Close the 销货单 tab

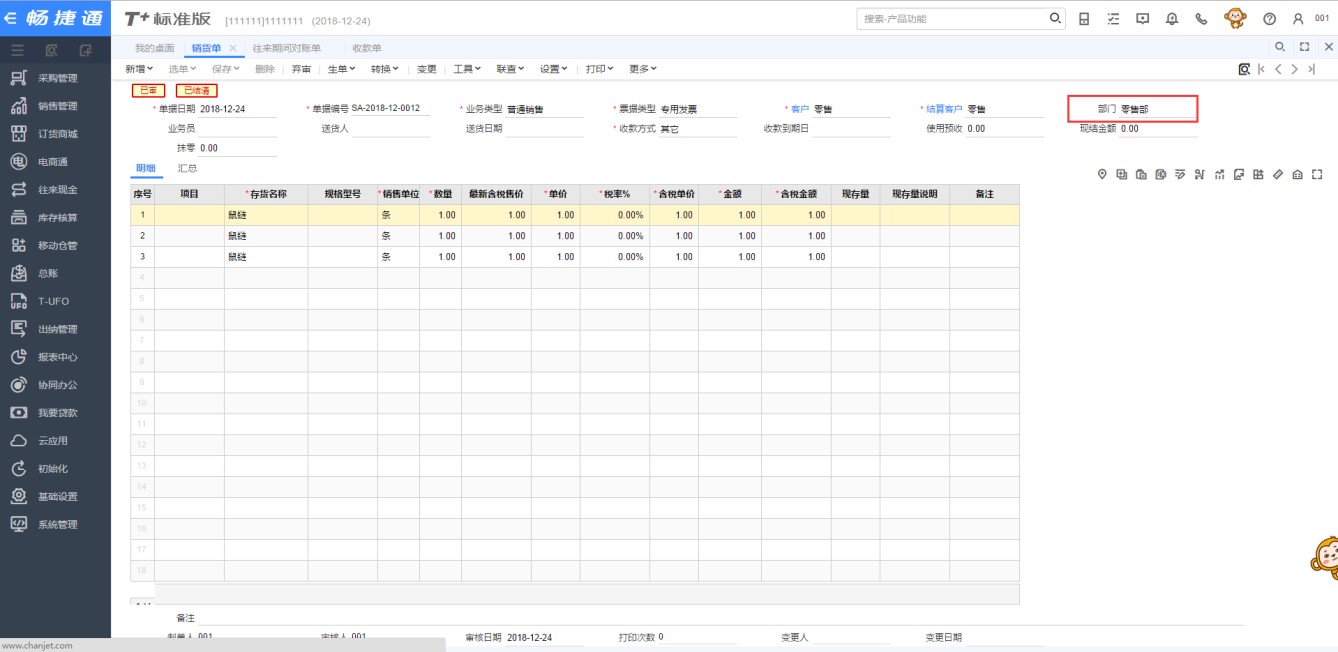233,48
